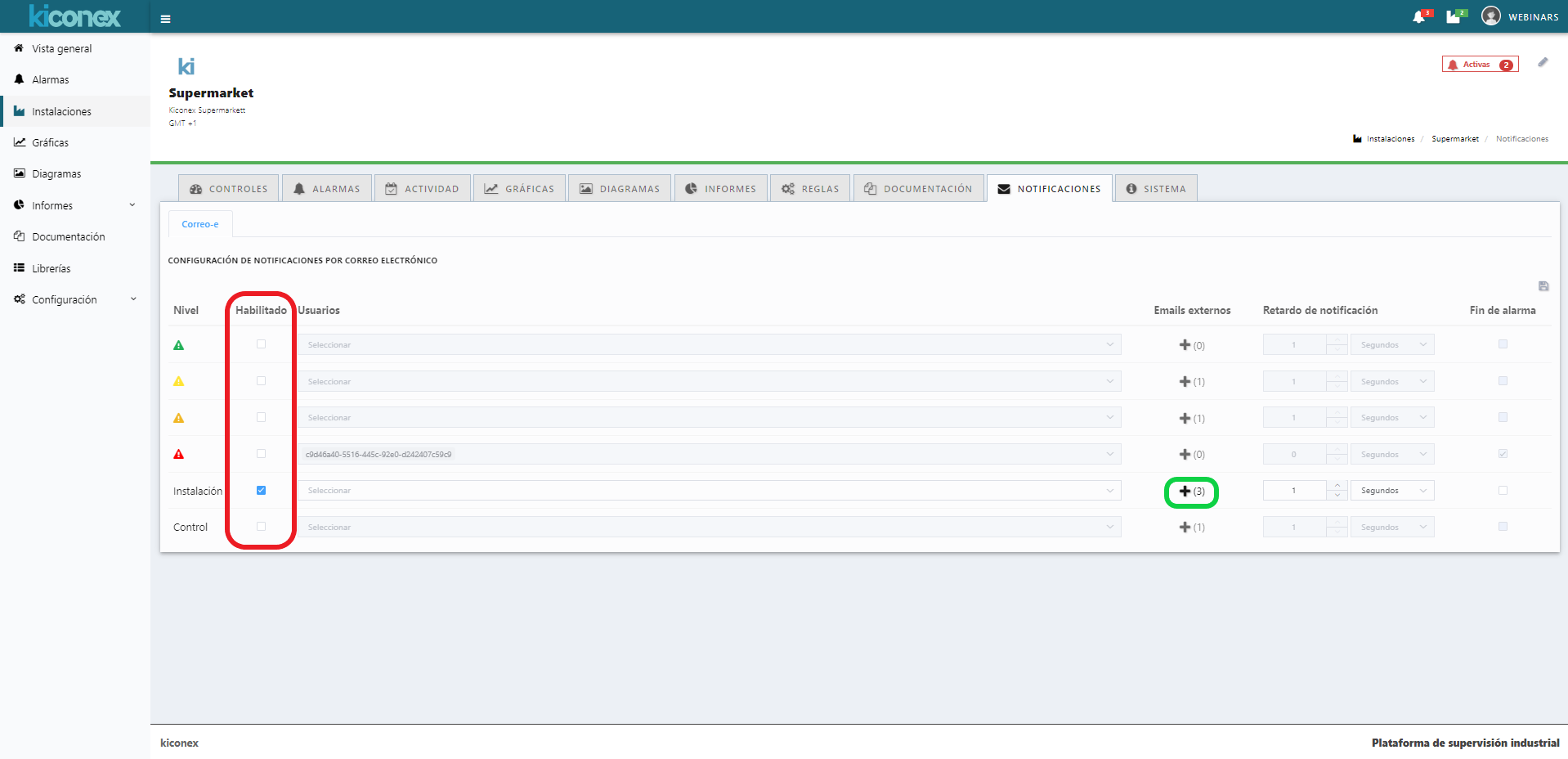Open the DIAGRAMAS tab
Image resolution: width=1568 pixels, height=759 pixels.
(620, 189)
